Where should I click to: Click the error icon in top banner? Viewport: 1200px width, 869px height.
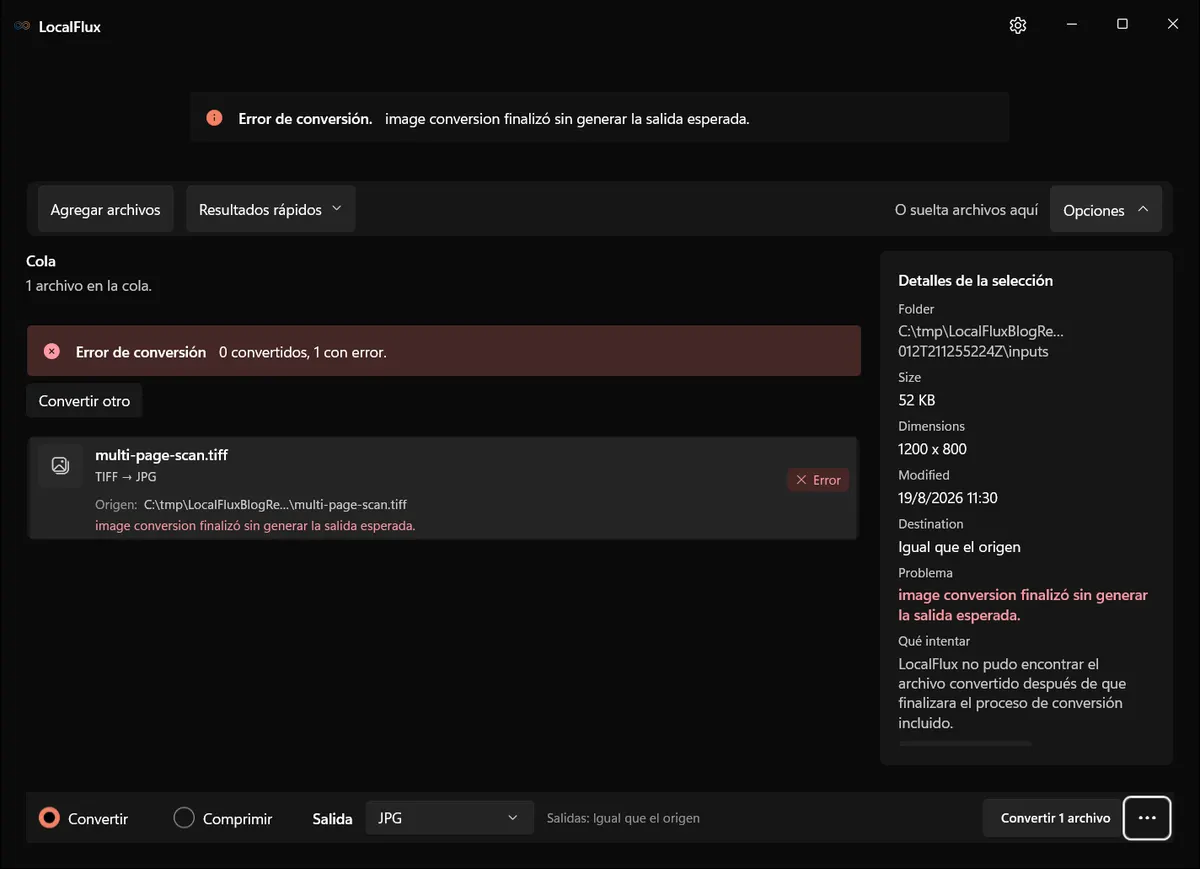click(x=214, y=118)
